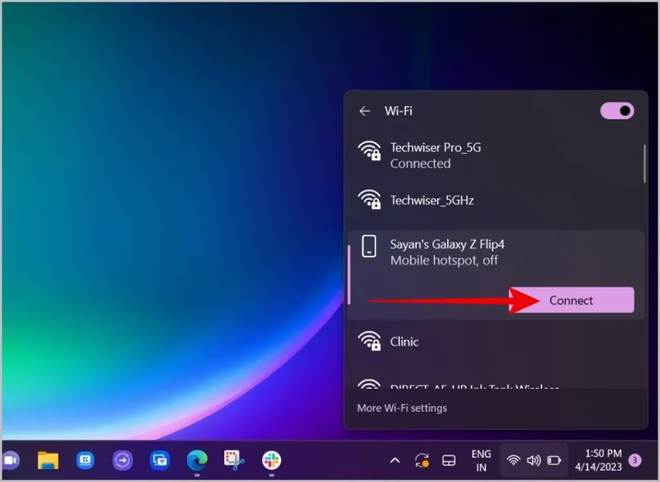660x482 pixels.
Task: Open the purple arrow circle app on taskbar
Action: (122, 460)
